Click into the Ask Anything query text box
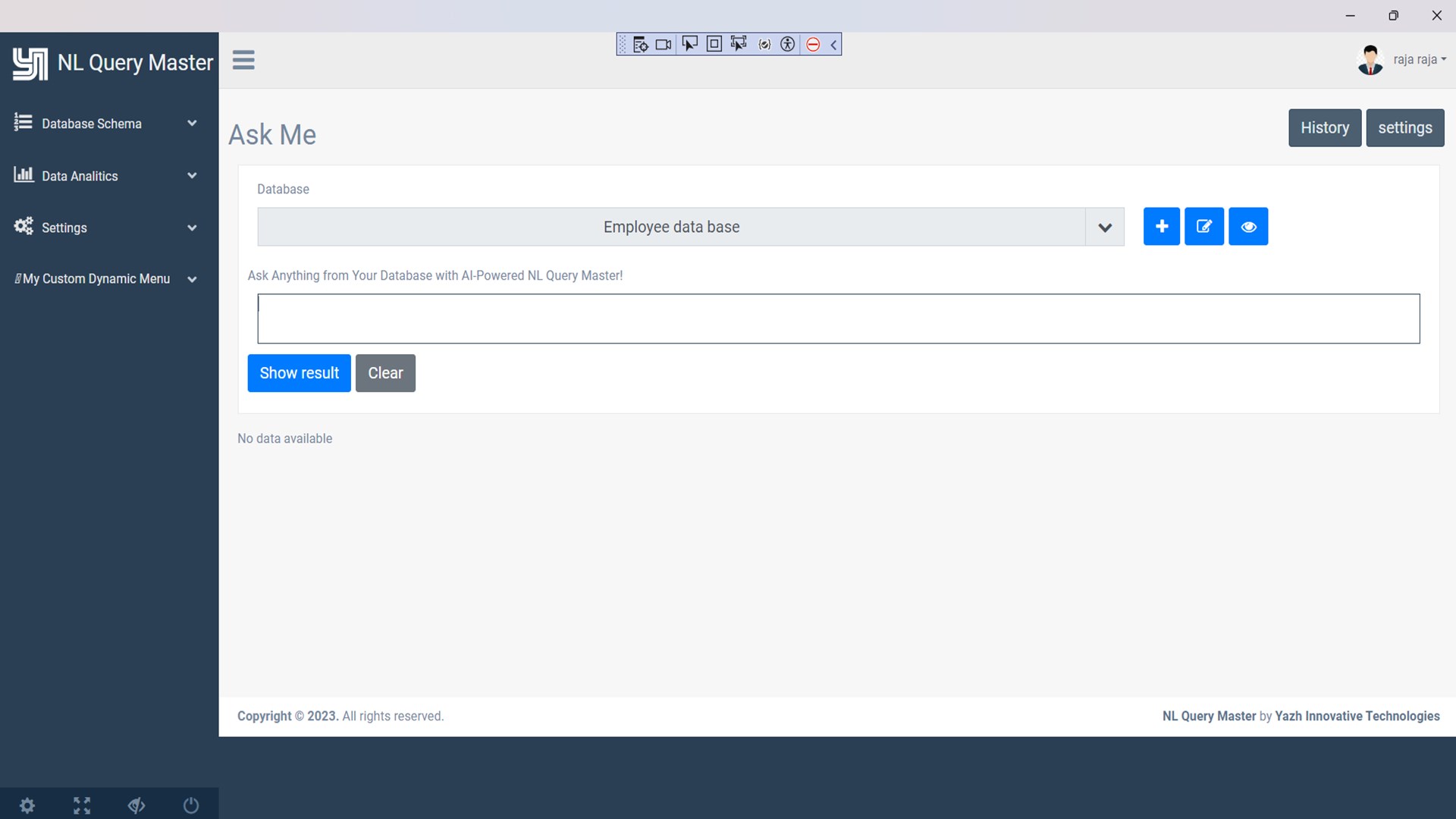The height and width of the screenshot is (819, 1456). (x=838, y=318)
